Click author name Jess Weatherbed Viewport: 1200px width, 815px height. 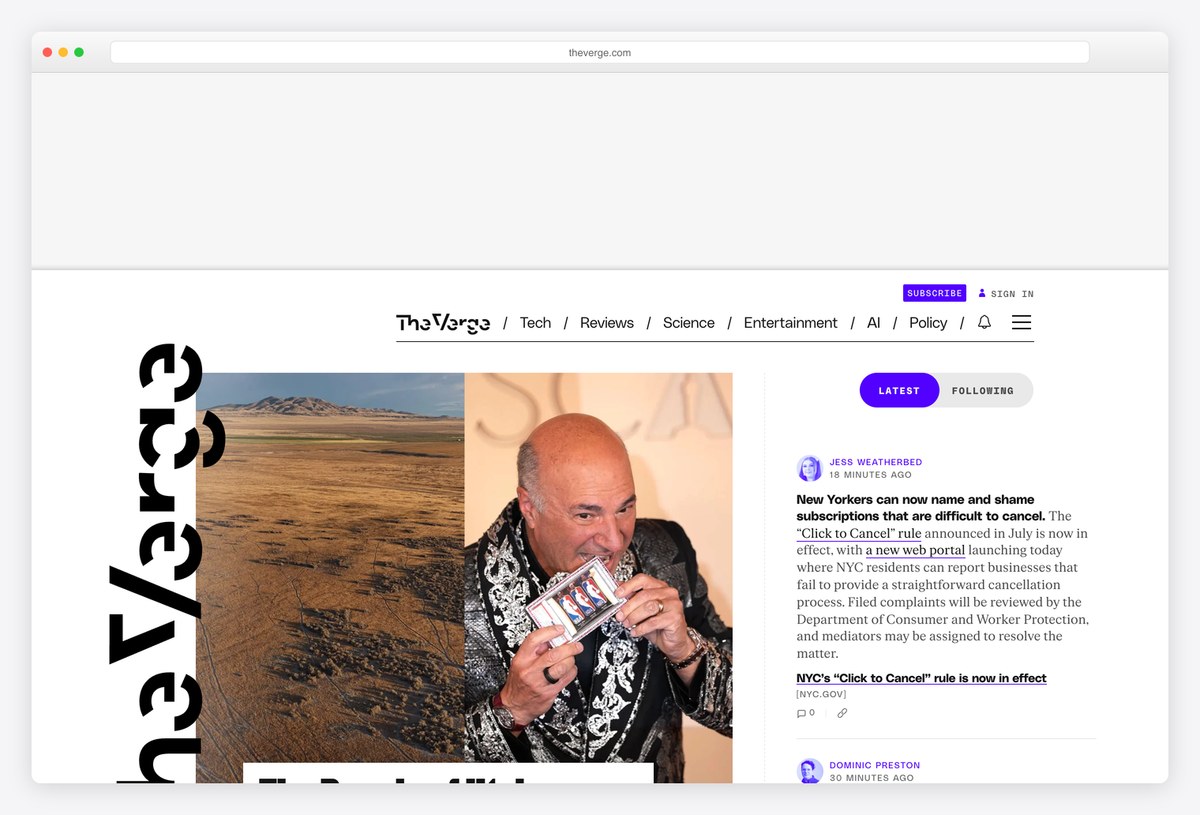(876, 462)
